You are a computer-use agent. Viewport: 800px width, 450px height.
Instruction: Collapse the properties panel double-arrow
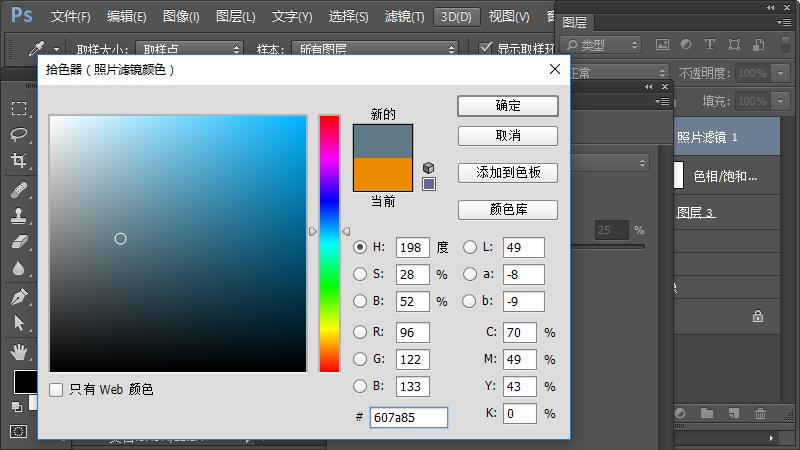tap(648, 87)
